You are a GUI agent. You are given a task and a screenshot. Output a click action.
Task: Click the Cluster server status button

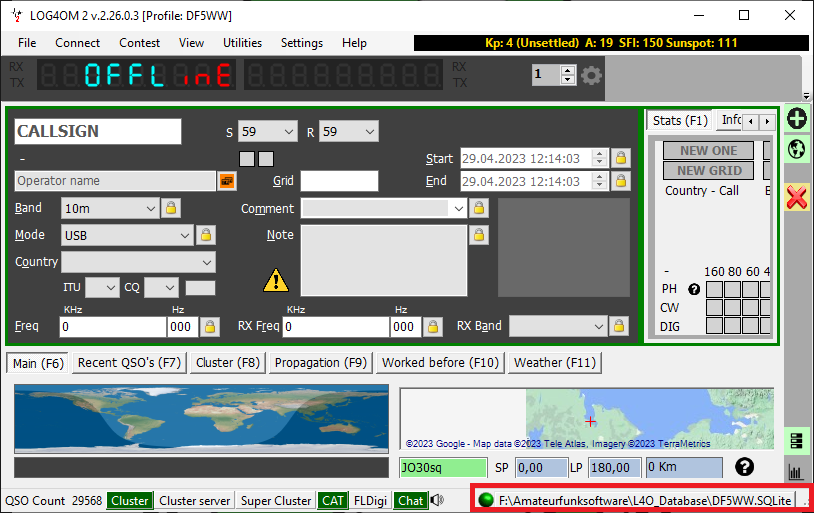click(195, 501)
